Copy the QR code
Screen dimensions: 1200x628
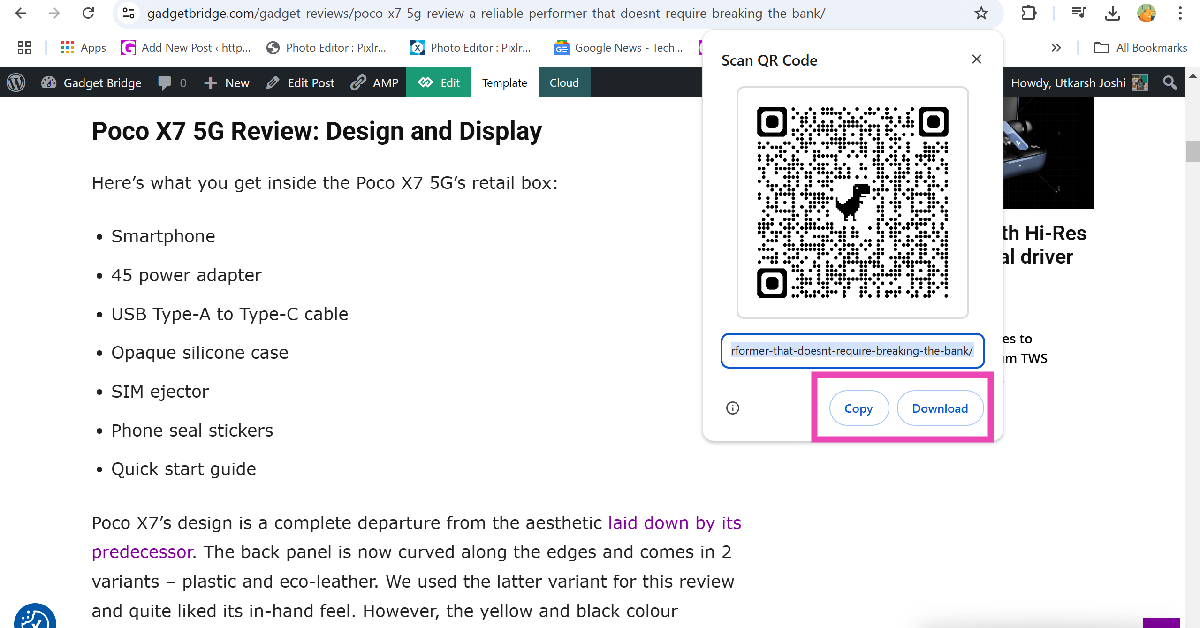pyautogui.click(x=858, y=409)
